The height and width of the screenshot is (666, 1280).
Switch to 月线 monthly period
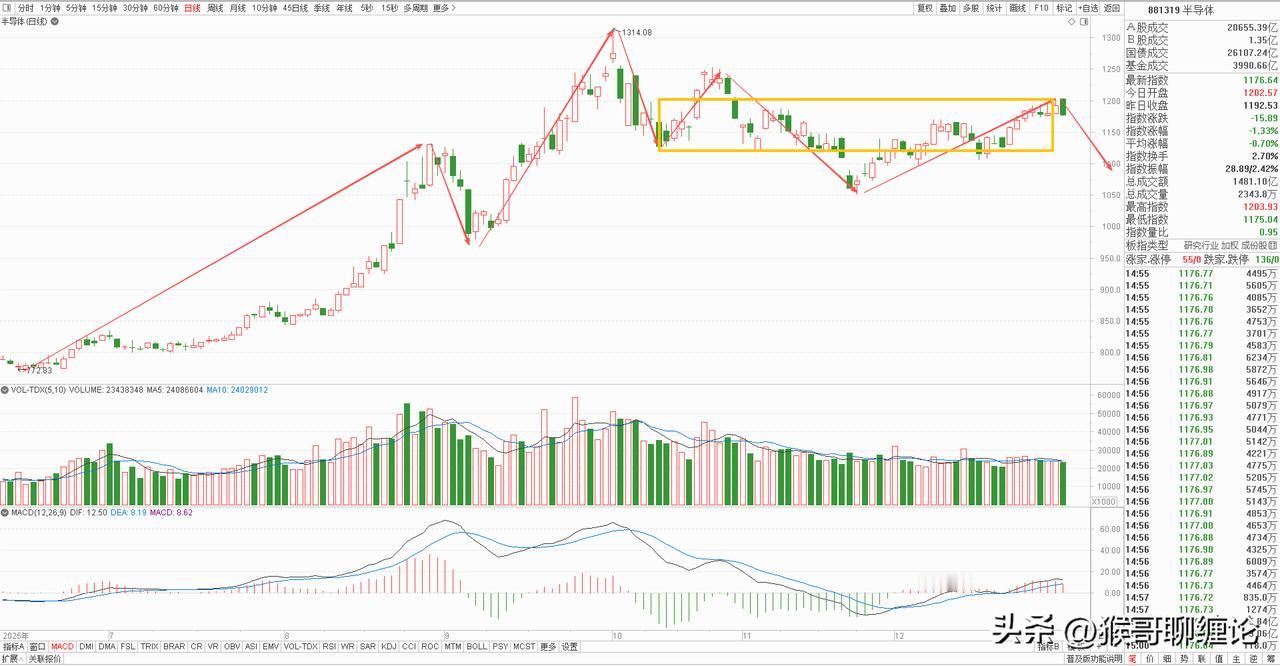tap(238, 7)
